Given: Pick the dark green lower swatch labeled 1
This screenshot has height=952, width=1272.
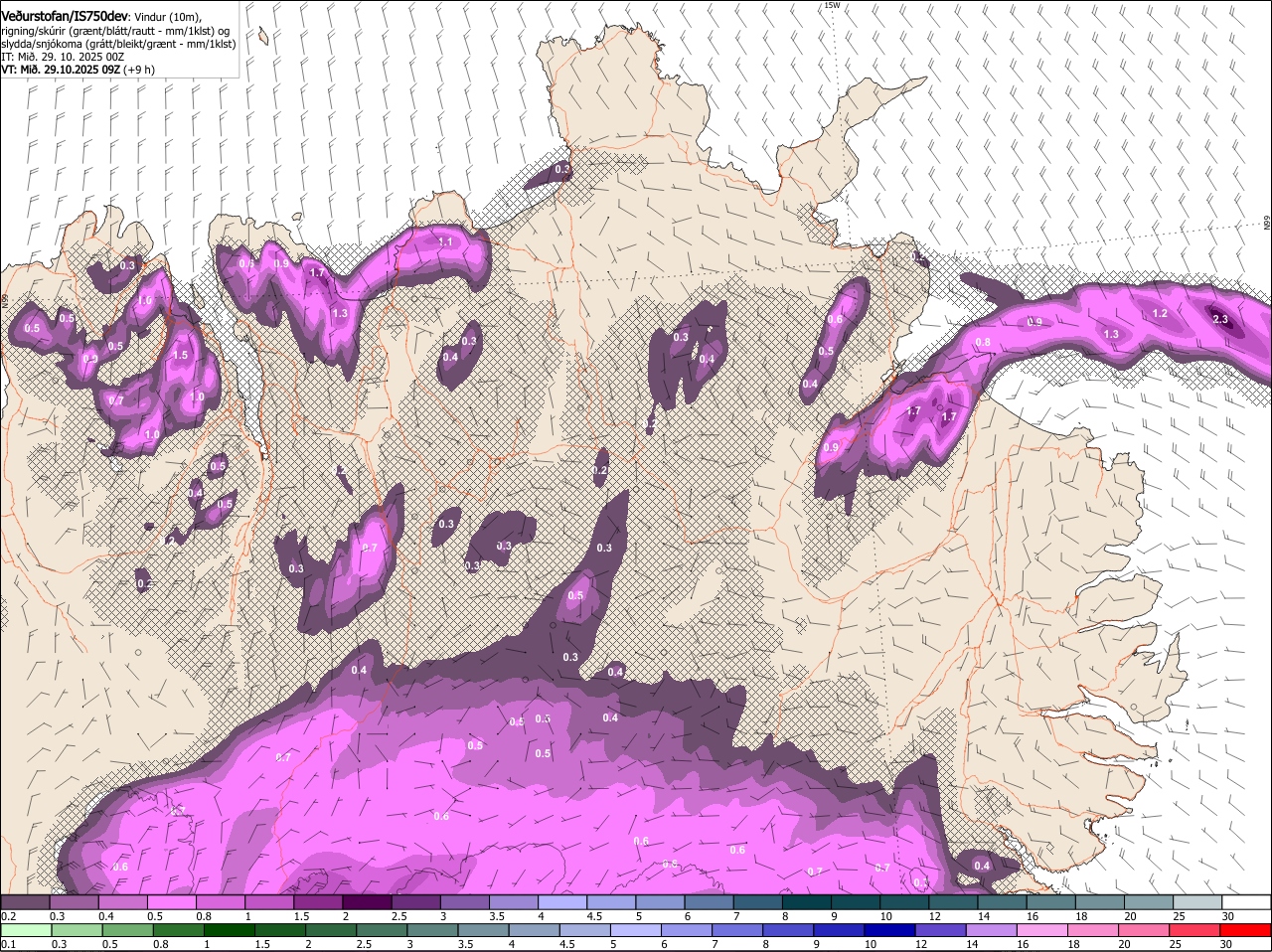Looking at the screenshot, I should point(229,930).
